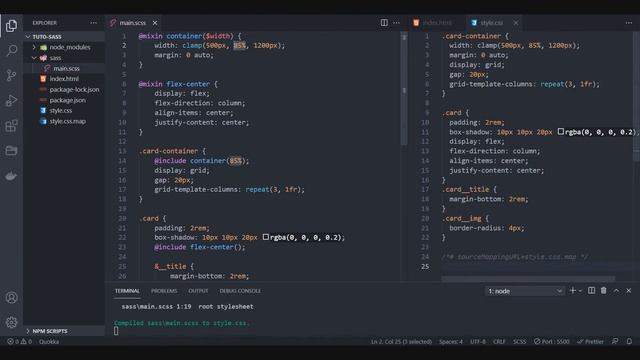
Task: Click rgba color swatch in main.scss line 22
Action: [x=266, y=237]
